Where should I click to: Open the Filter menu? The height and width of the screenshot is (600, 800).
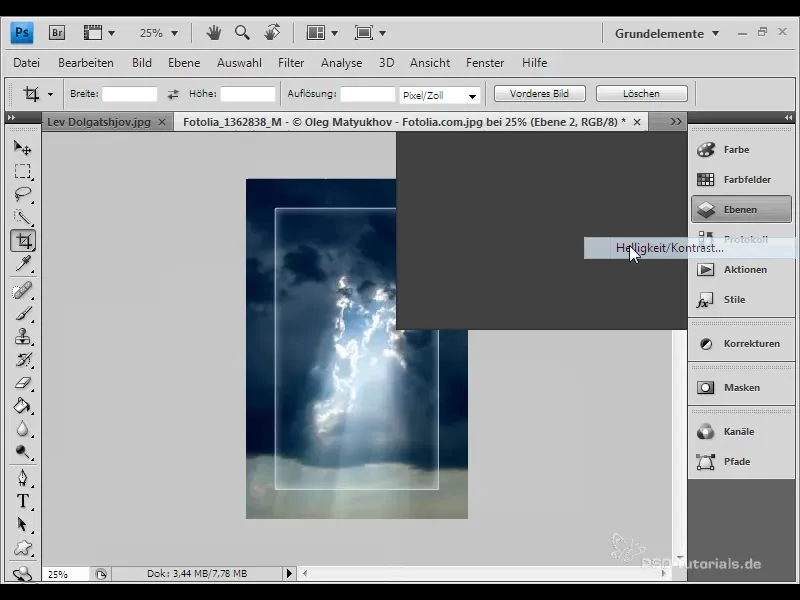click(x=291, y=63)
